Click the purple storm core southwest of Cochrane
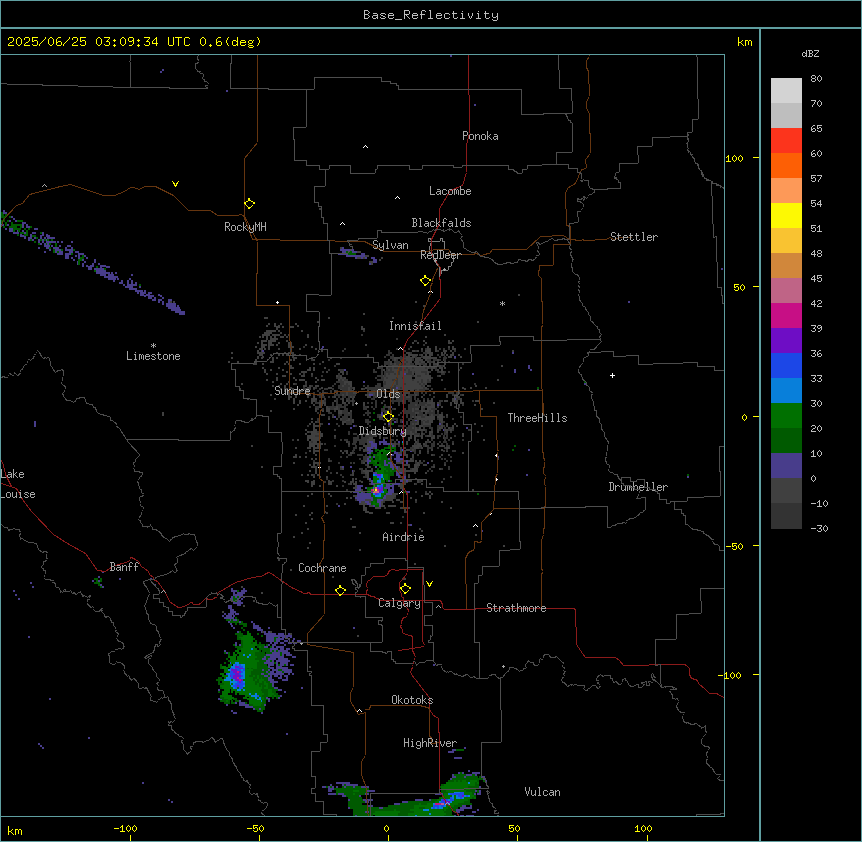The image size is (862, 842). pyautogui.click(x=237, y=674)
